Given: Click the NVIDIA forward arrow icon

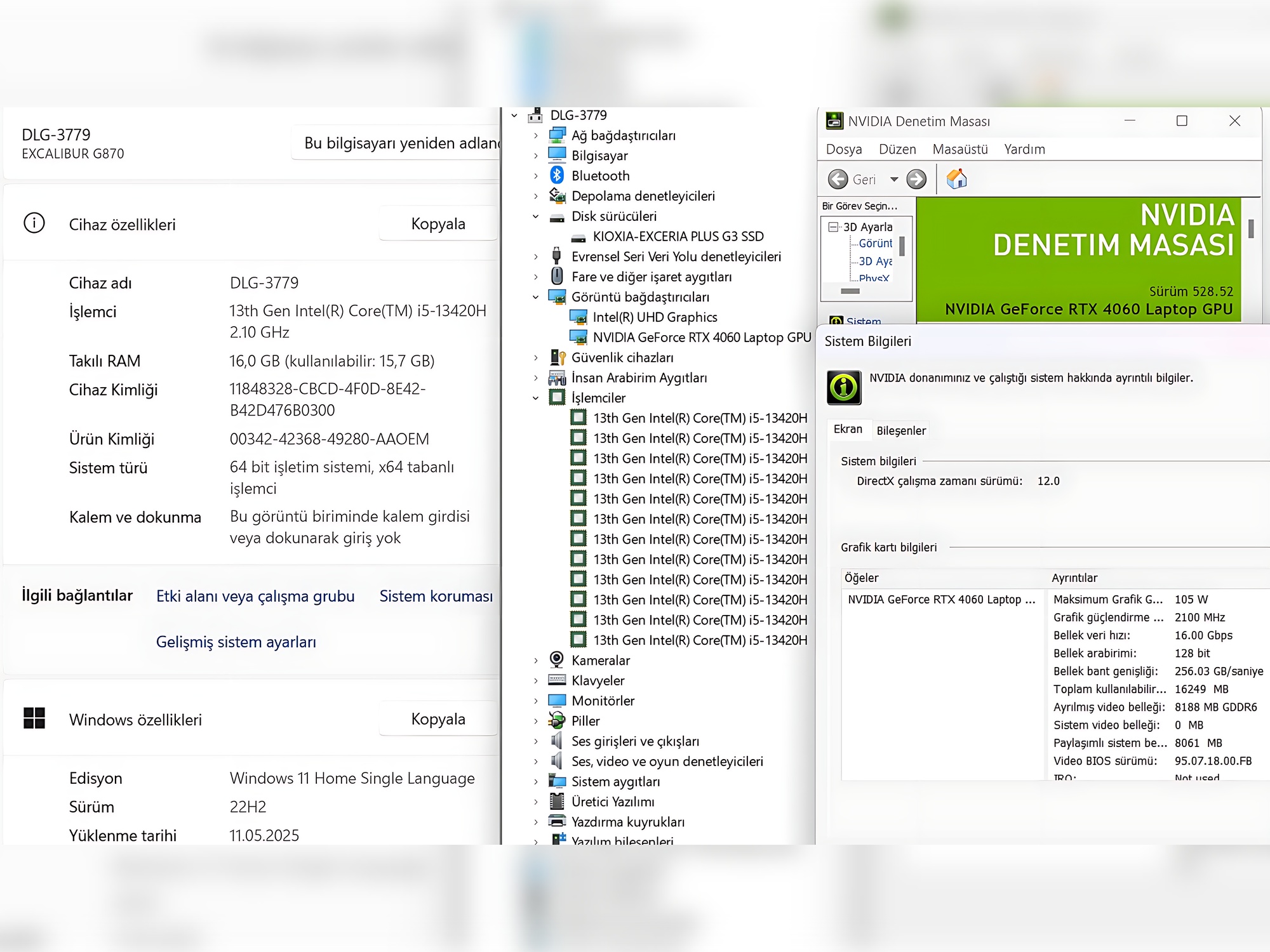Looking at the screenshot, I should (x=916, y=180).
